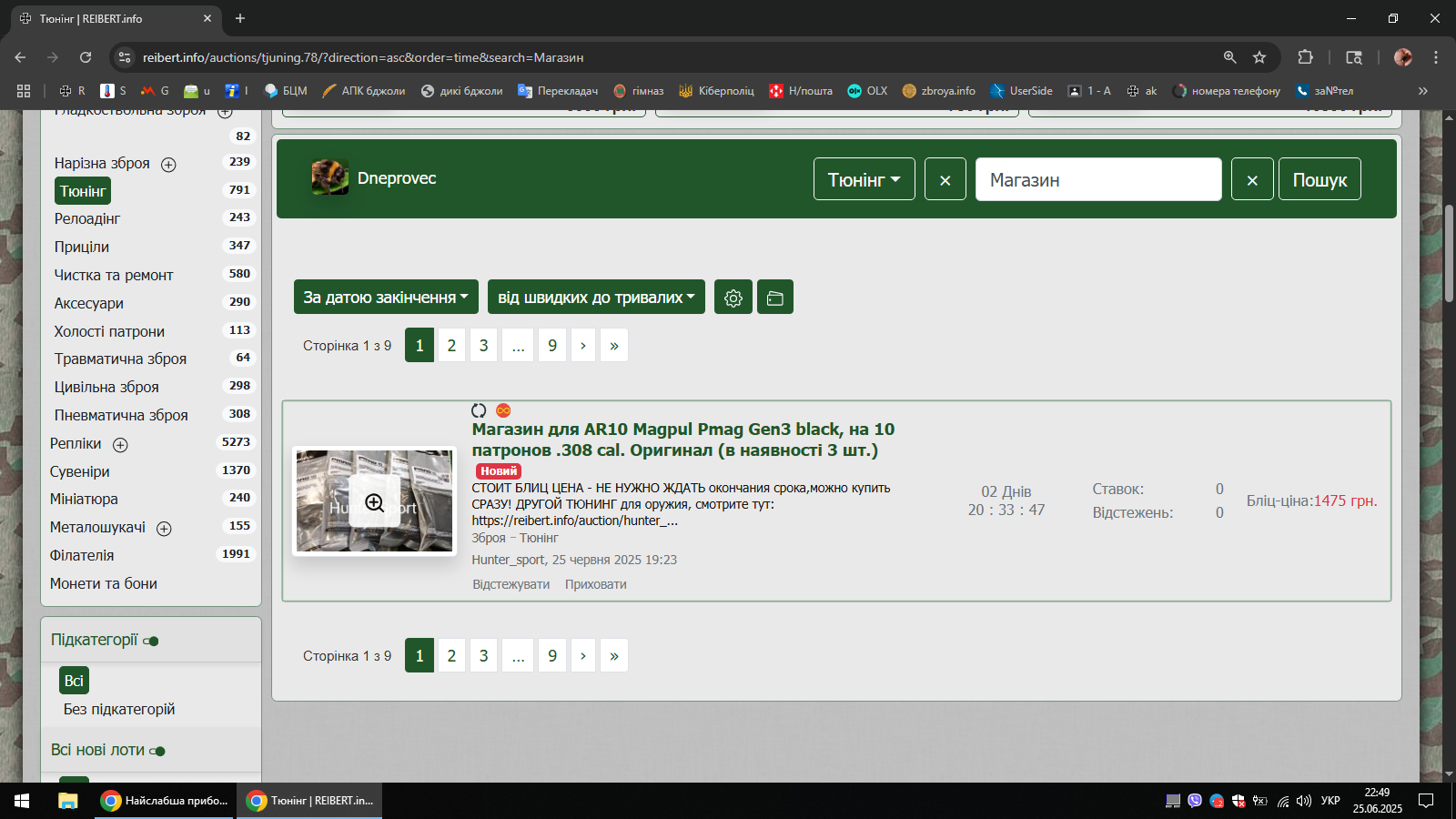This screenshot has width=1456, height=819.
Task: Go to page 2 in top pagination
Action: tap(451, 346)
